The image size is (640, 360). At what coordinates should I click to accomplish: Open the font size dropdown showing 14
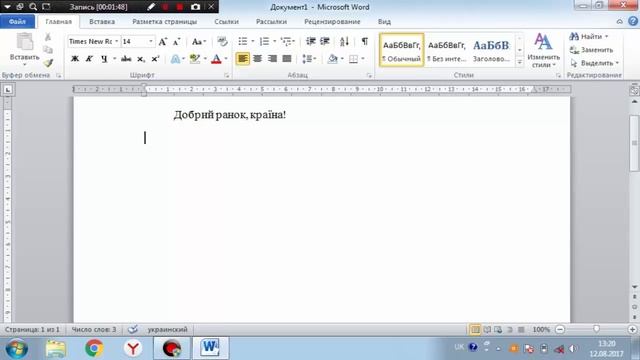coord(151,42)
